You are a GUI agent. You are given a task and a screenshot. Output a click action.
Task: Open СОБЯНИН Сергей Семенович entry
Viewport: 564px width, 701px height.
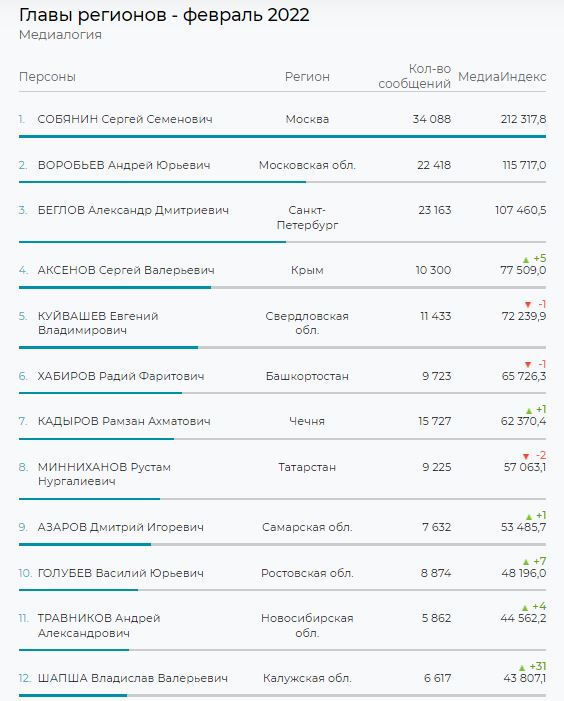(x=125, y=119)
